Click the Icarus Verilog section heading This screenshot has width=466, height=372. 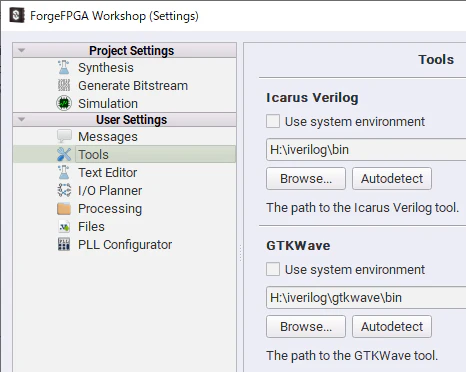pos(312,98)
